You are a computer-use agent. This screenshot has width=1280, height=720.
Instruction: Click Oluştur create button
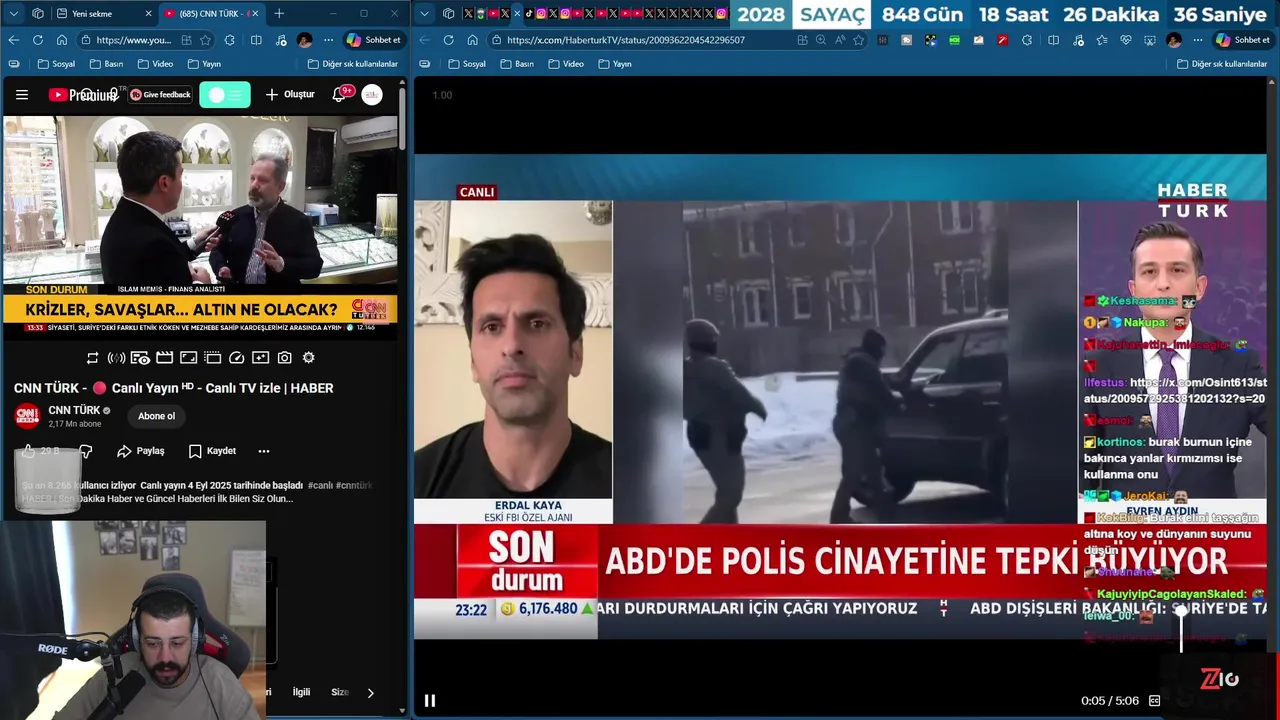click(x=290, y=95)
